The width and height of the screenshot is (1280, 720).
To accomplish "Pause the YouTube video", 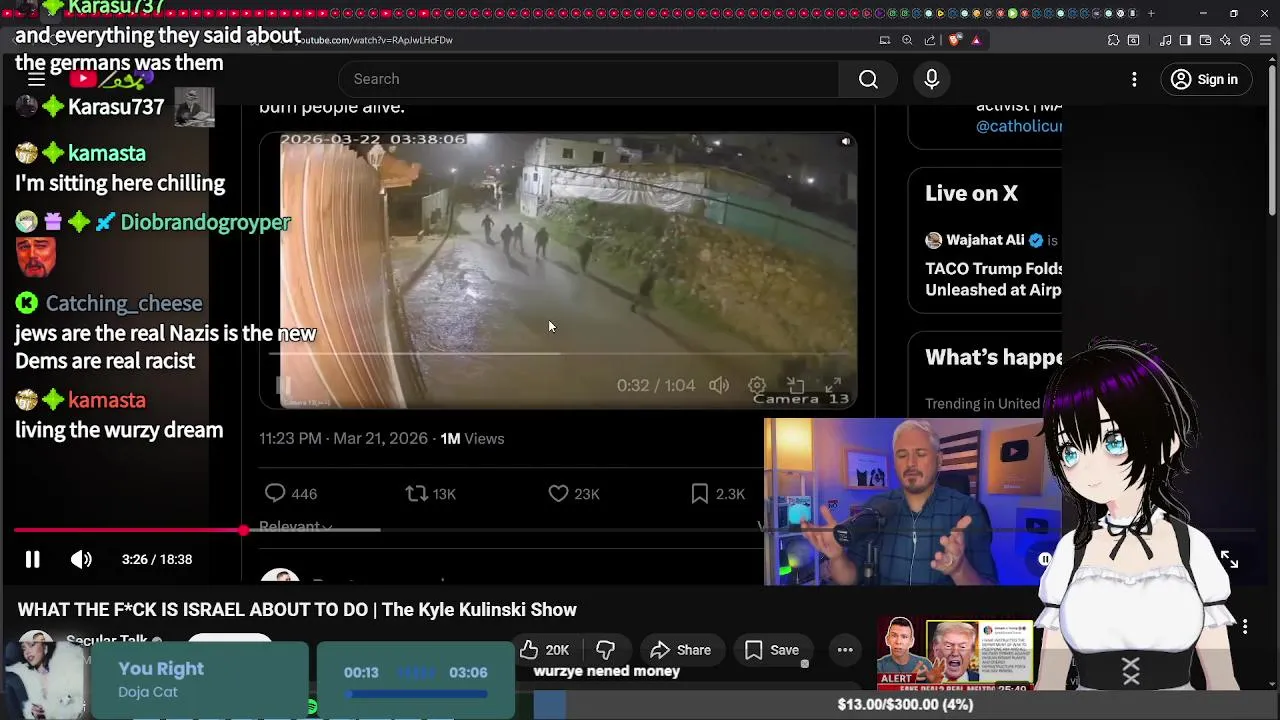I will click(32, 560).
